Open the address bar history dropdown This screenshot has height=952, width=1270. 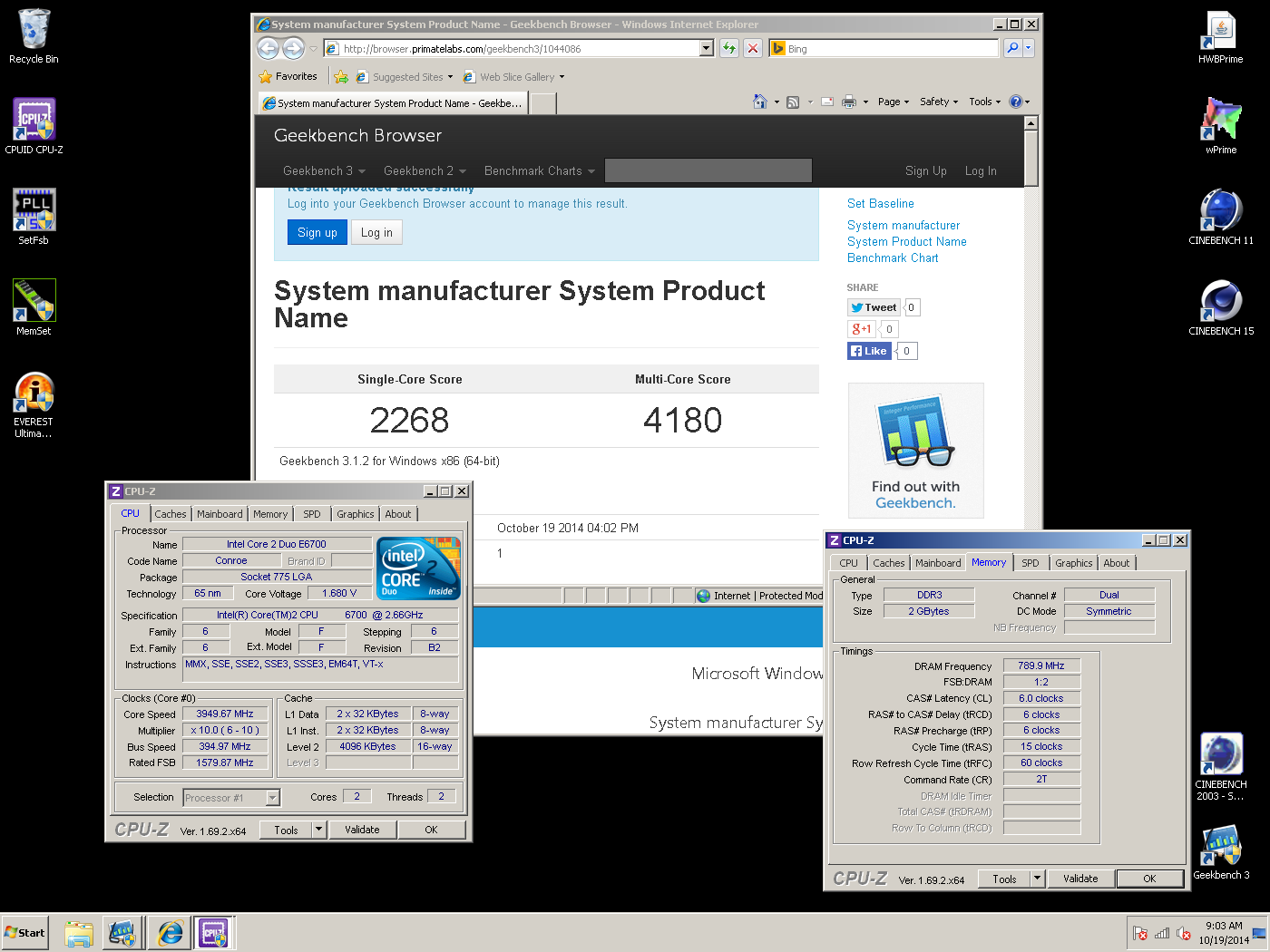(x=707, y=48)
